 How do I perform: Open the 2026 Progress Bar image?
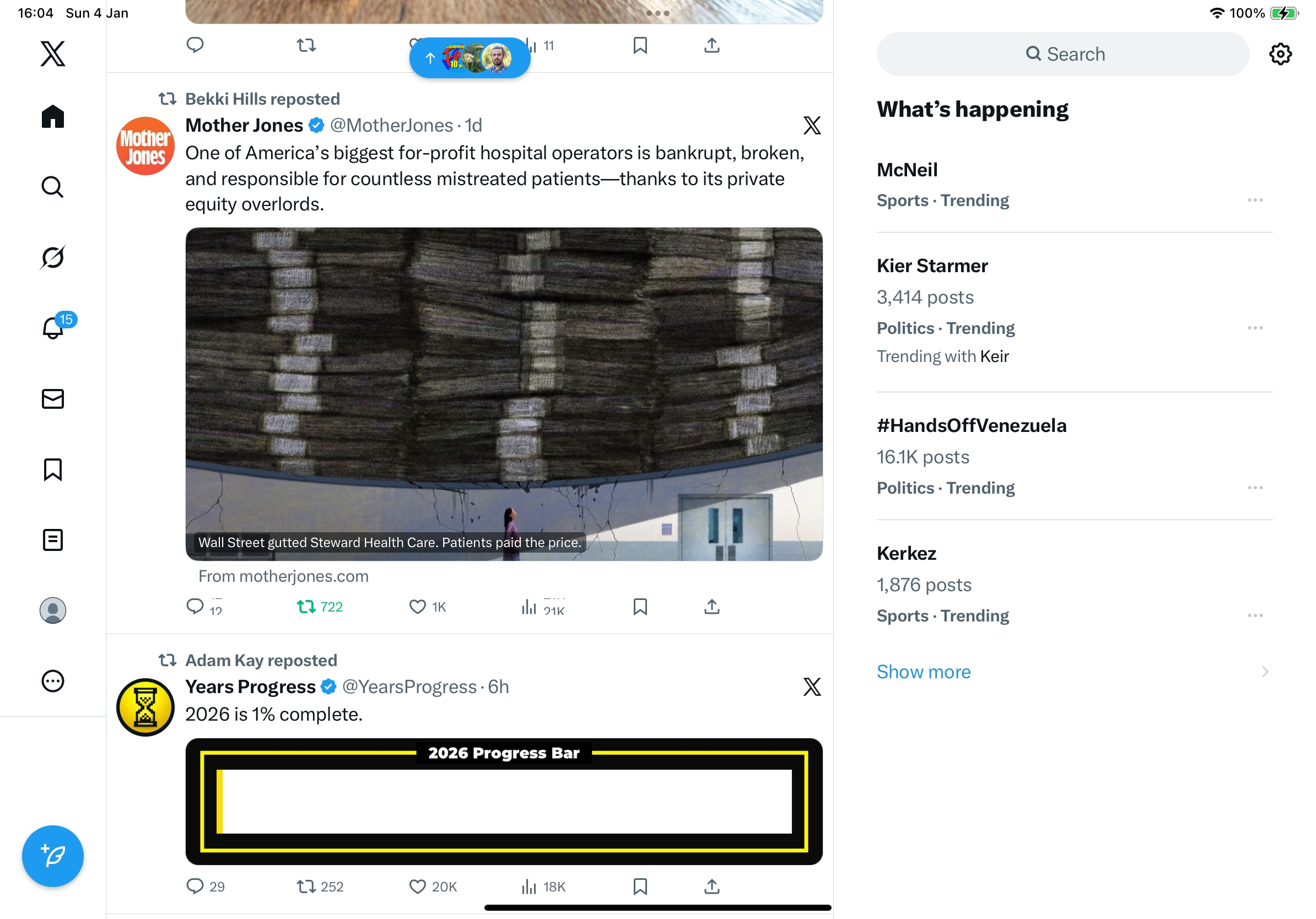click(x=504, y=802)
